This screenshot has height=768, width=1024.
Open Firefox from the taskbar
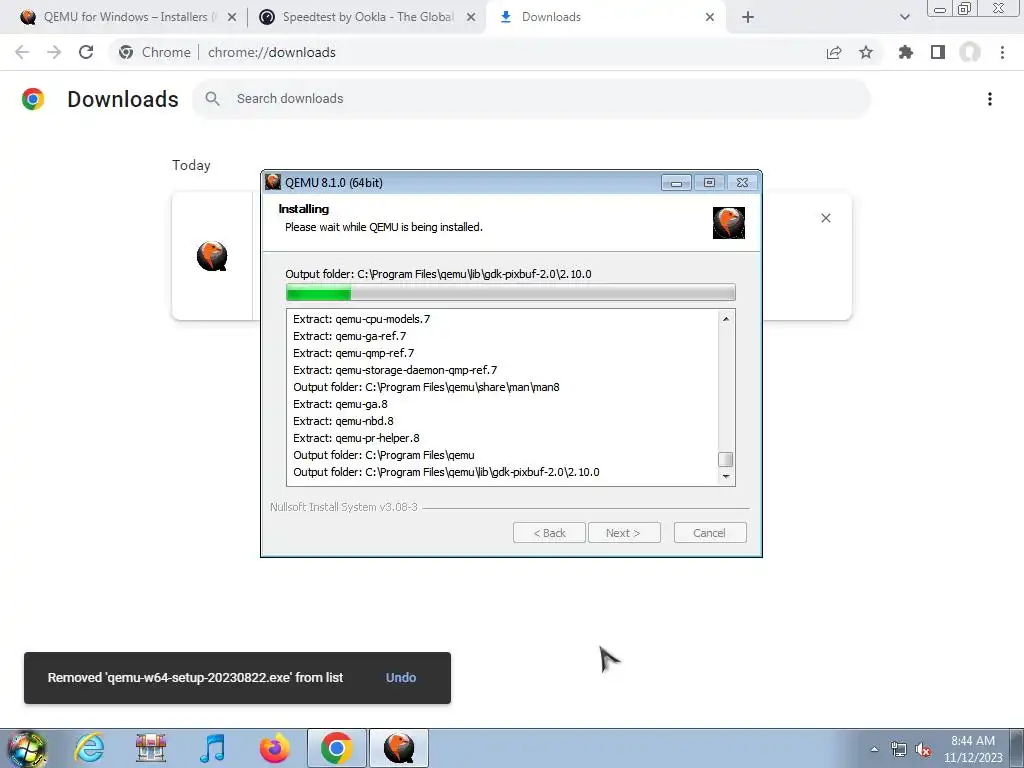pos(274,748)
